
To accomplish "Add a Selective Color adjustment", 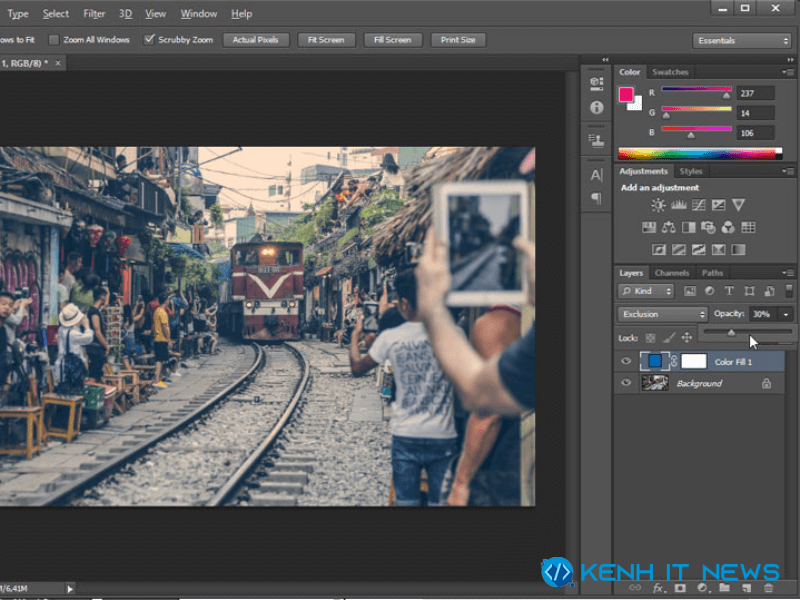I will point(718,249).
